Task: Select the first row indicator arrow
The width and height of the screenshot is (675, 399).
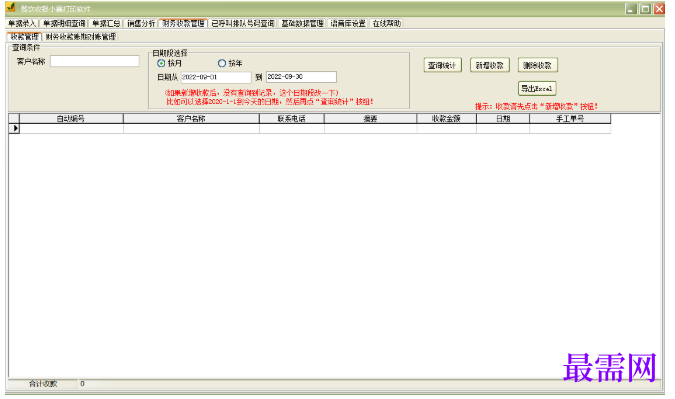Action: coord(14,128)
